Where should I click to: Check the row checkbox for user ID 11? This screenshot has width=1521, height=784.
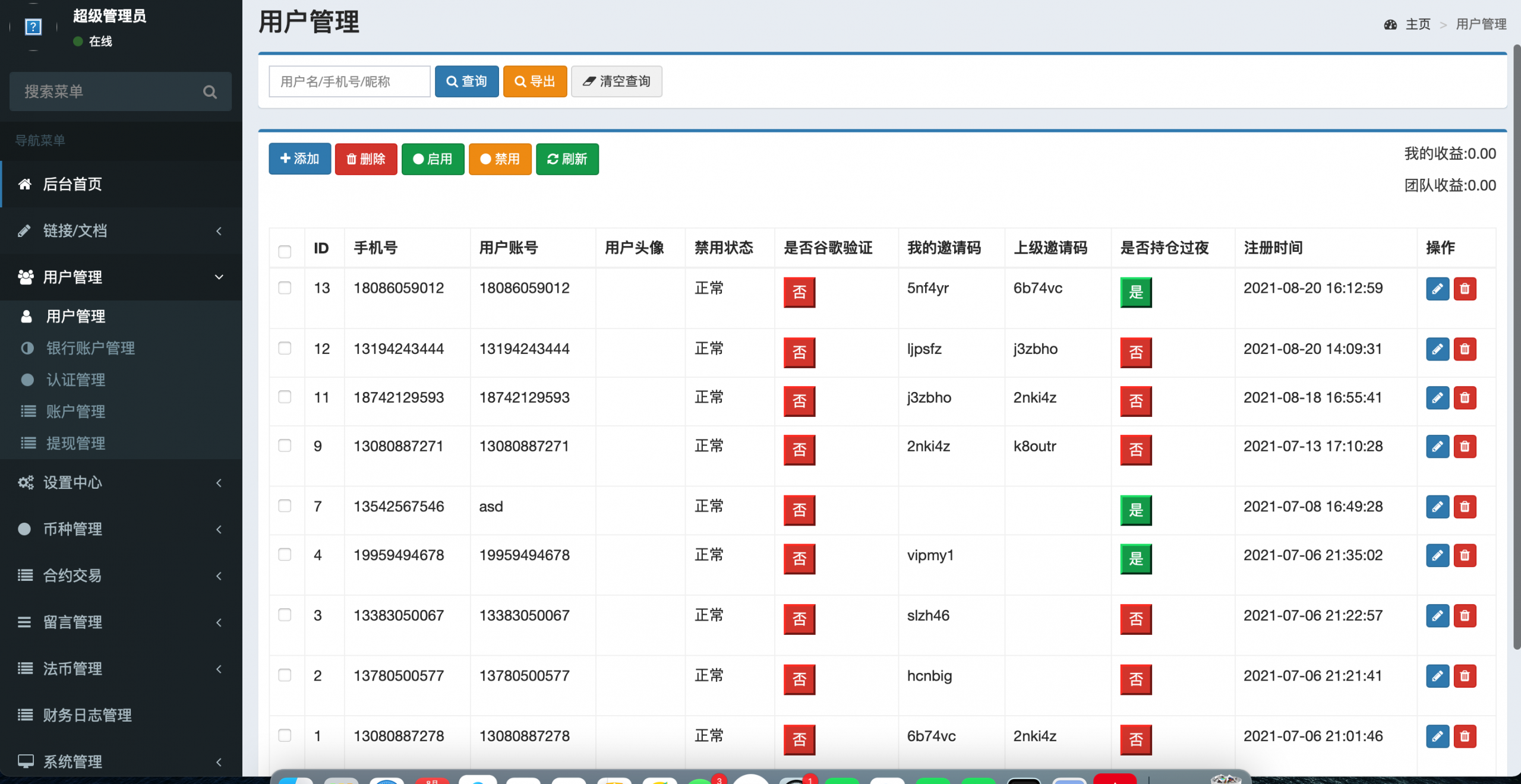click(285, 397)
